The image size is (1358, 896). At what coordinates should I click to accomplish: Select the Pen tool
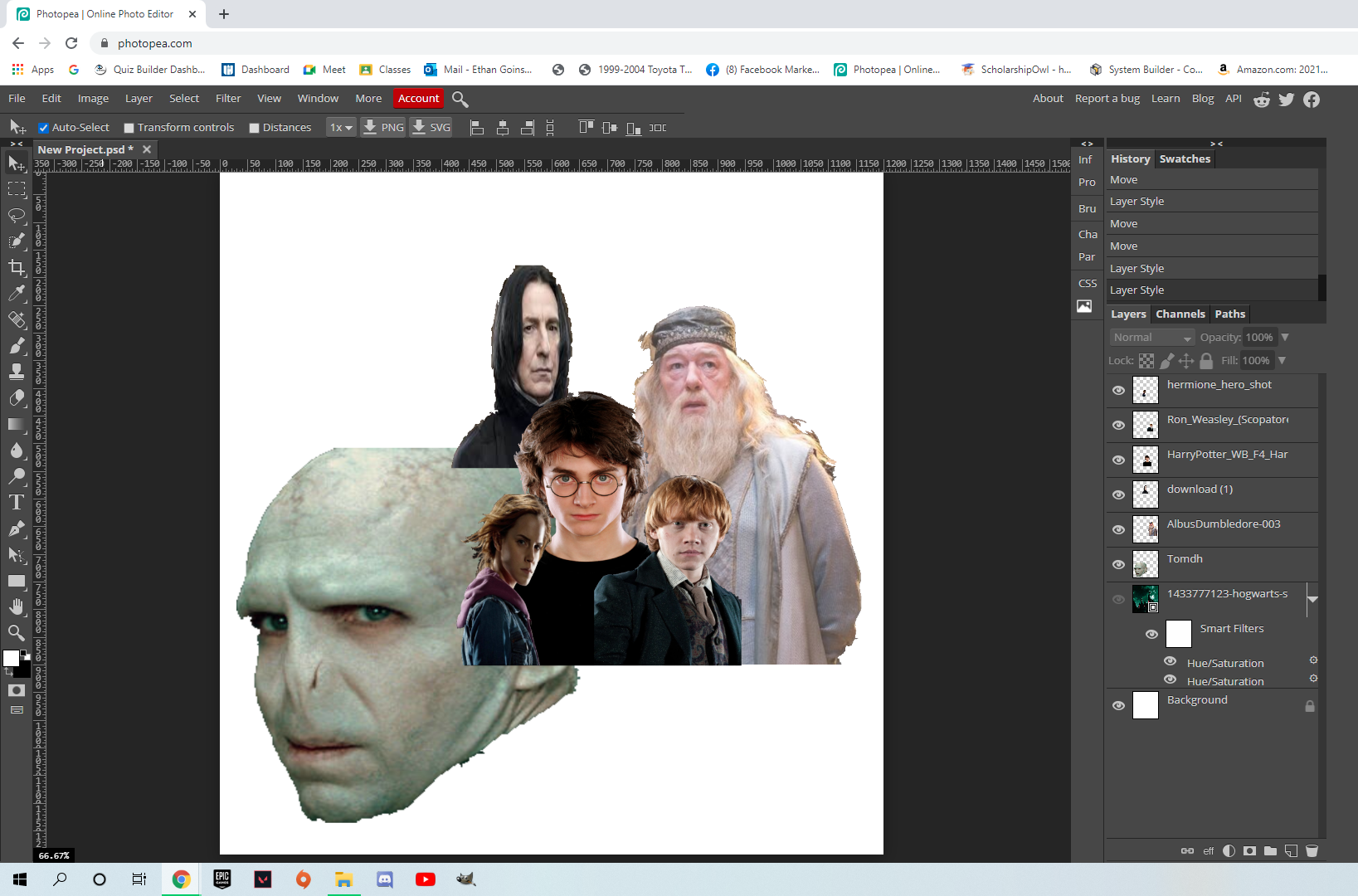pos(17,528)
